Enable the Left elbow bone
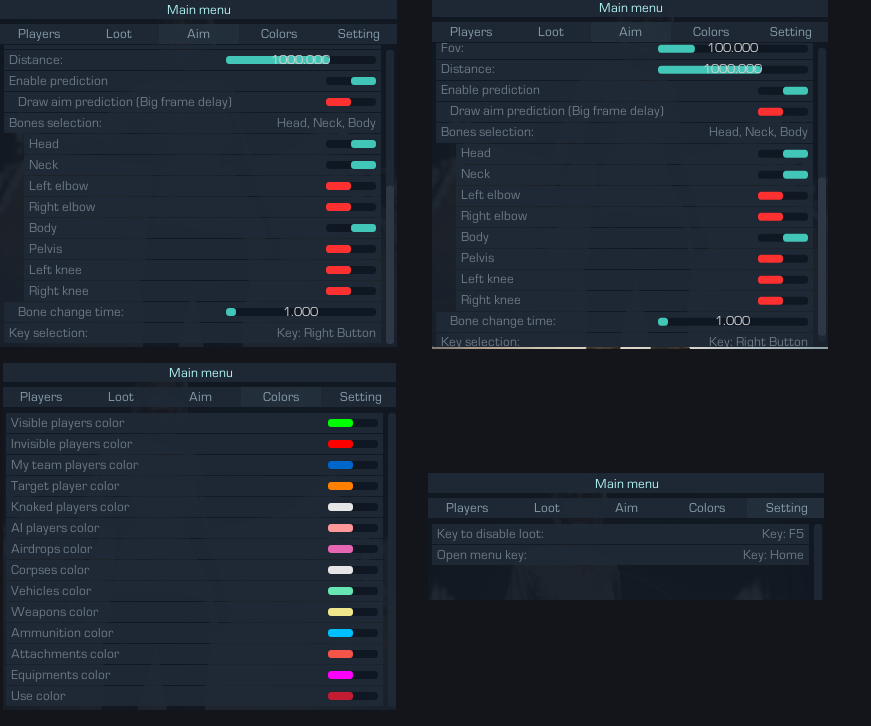Screen dimensions: 871x726 [351, 185]
